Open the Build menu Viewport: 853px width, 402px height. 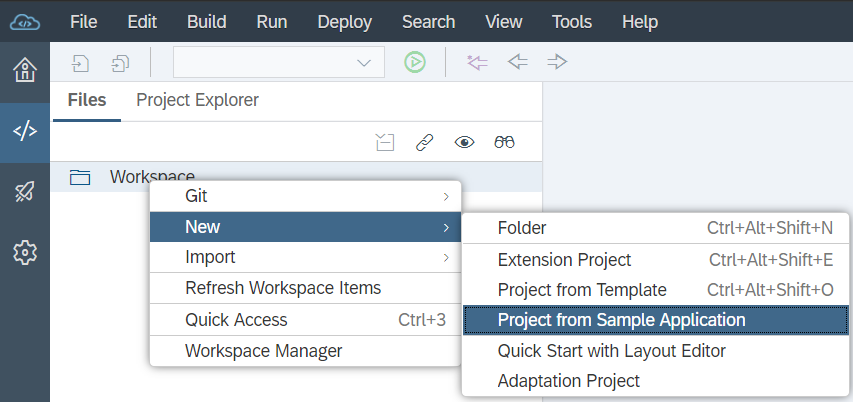pos(207,22)
